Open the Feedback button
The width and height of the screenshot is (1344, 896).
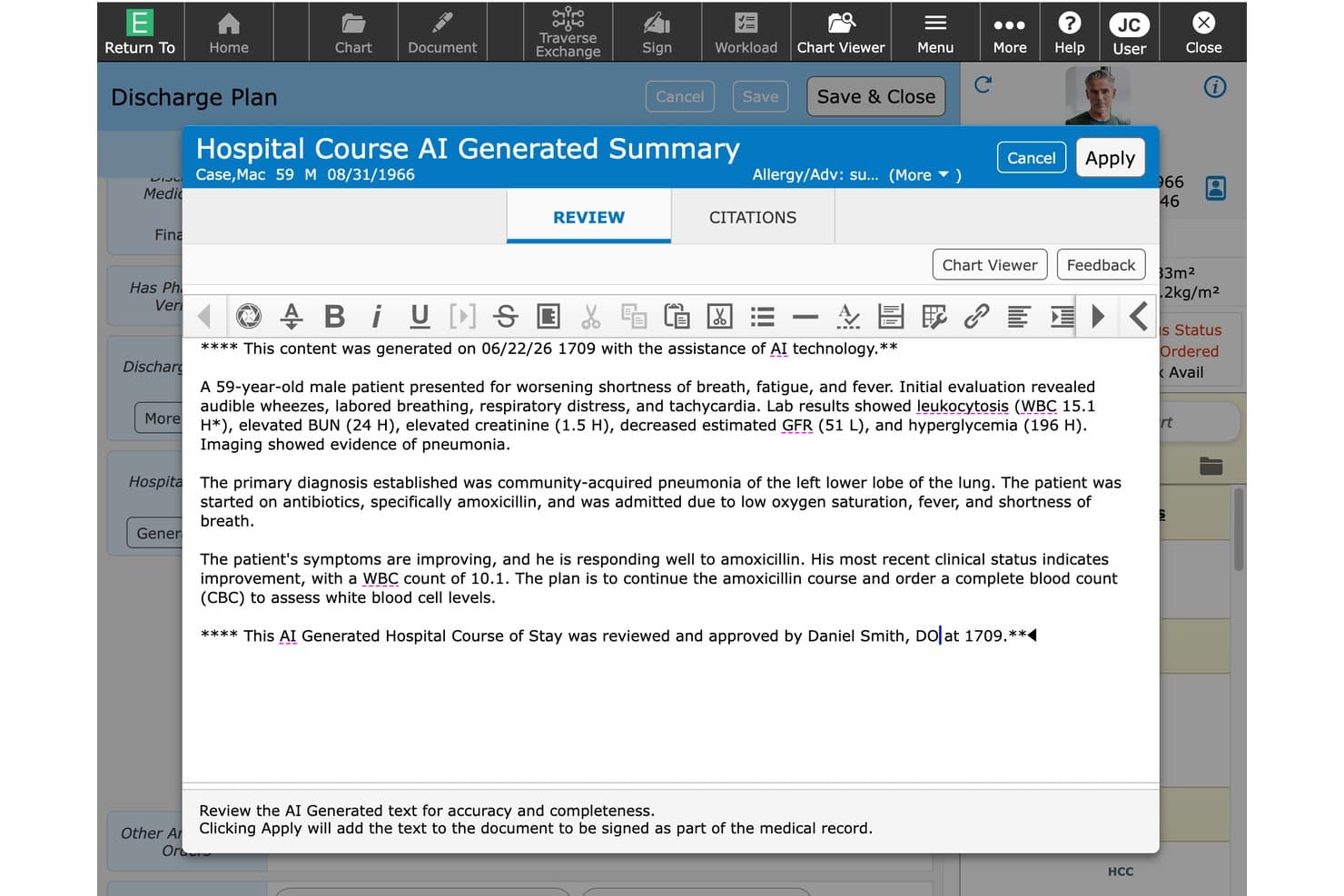tap(1101, 265)
